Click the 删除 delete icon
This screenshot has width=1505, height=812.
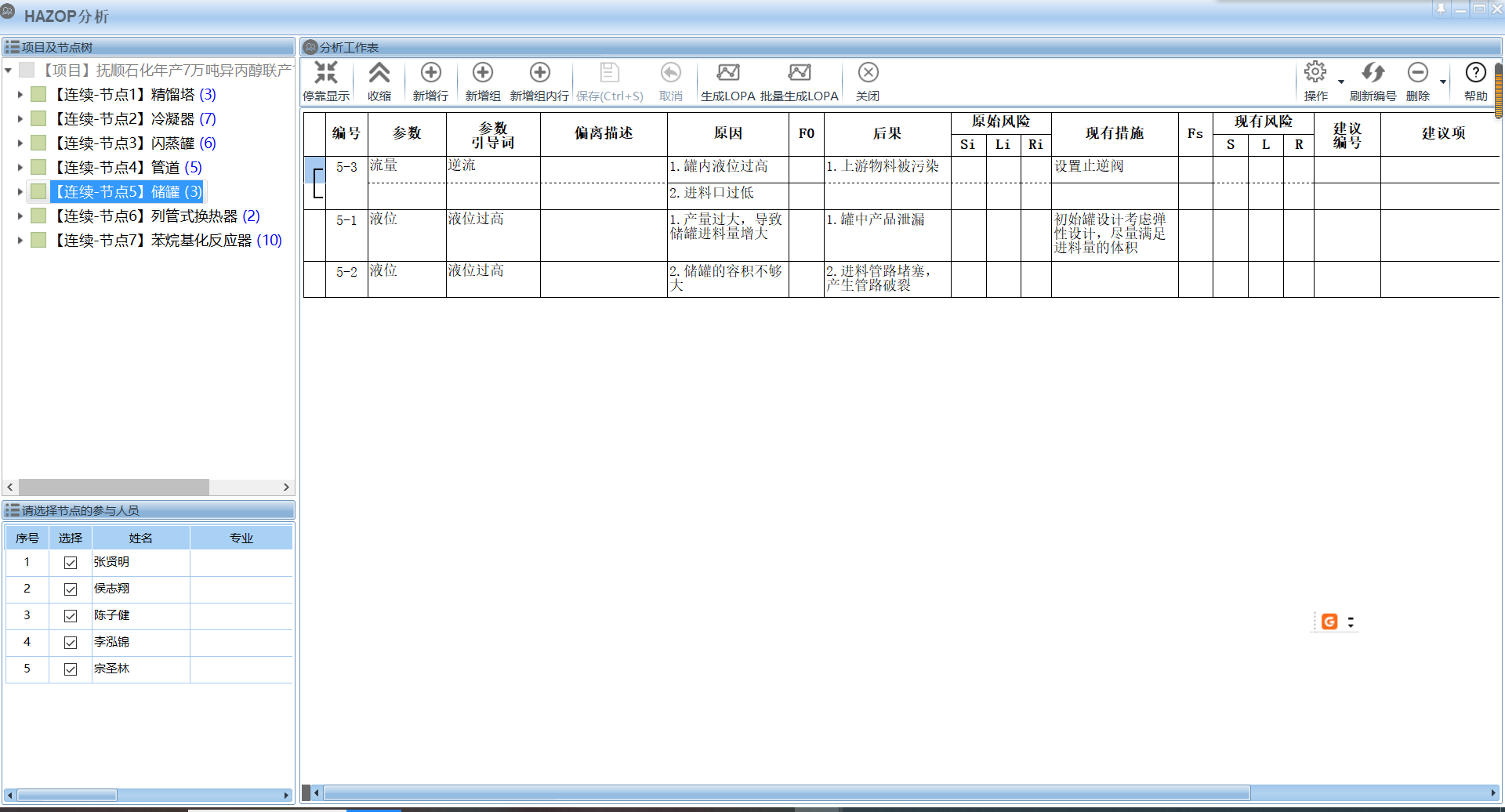(x=1418, y=73)
